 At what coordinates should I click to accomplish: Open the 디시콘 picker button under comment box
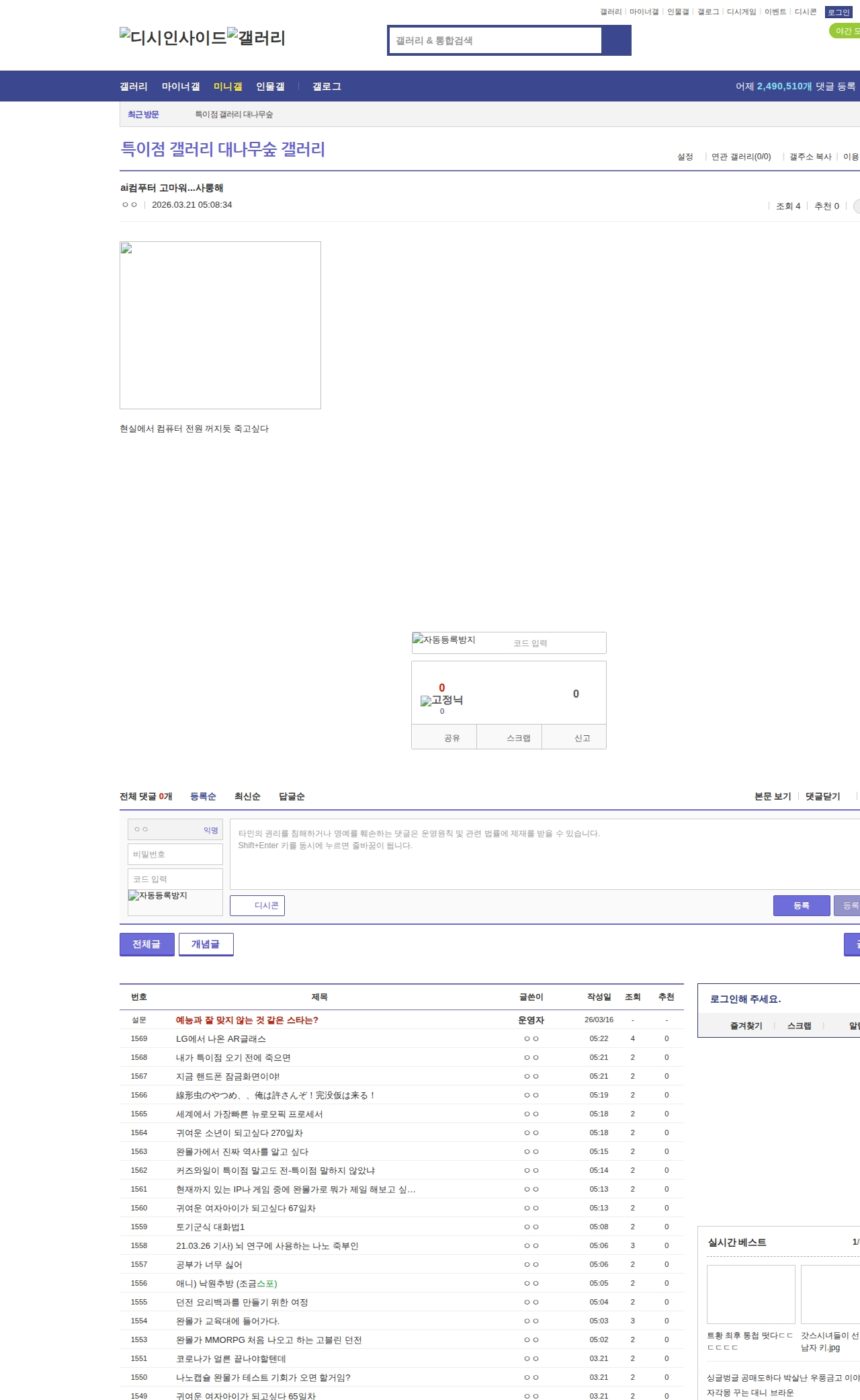(x=257, y=905)
